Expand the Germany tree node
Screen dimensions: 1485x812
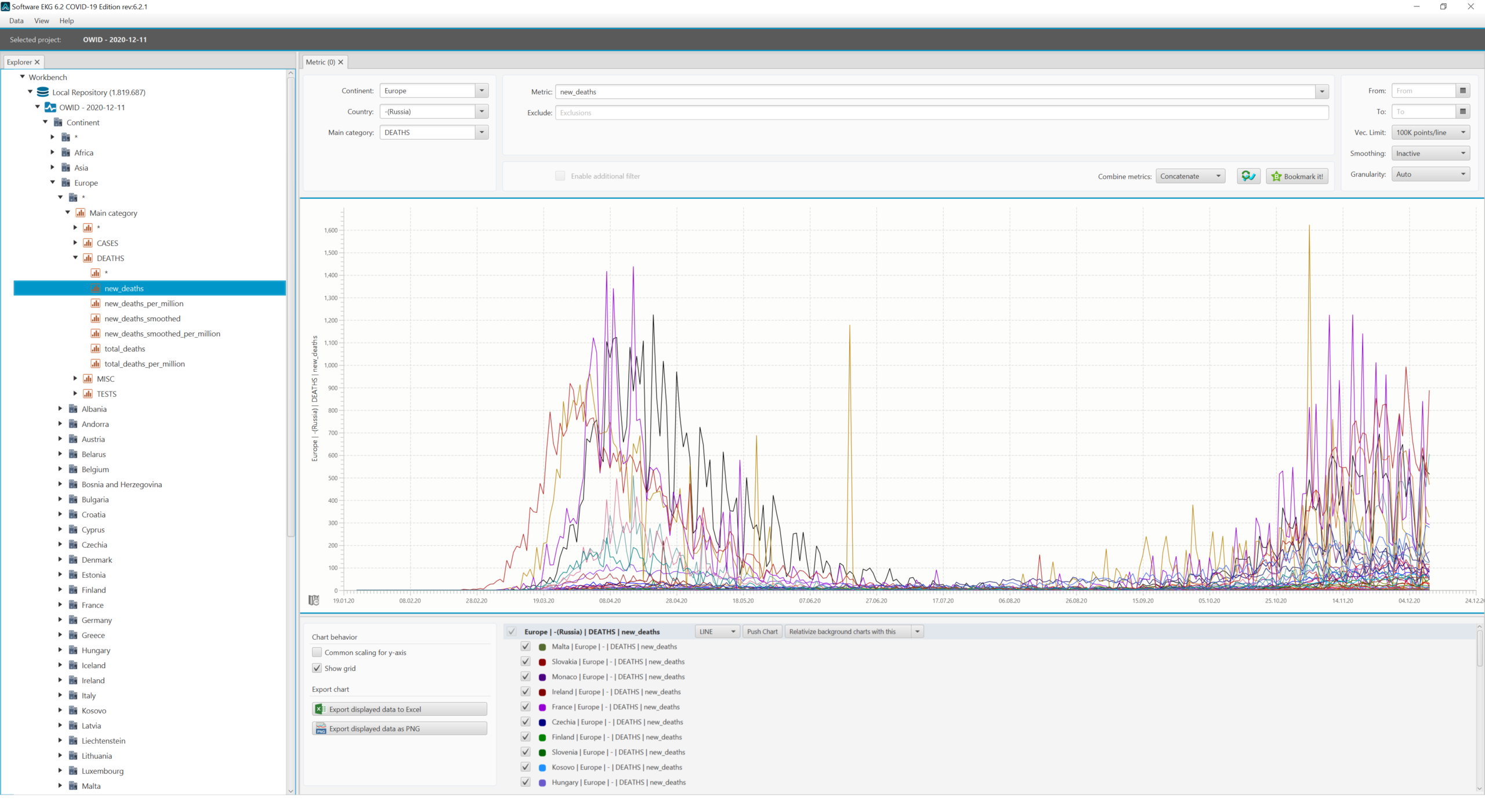click(60, 620)
